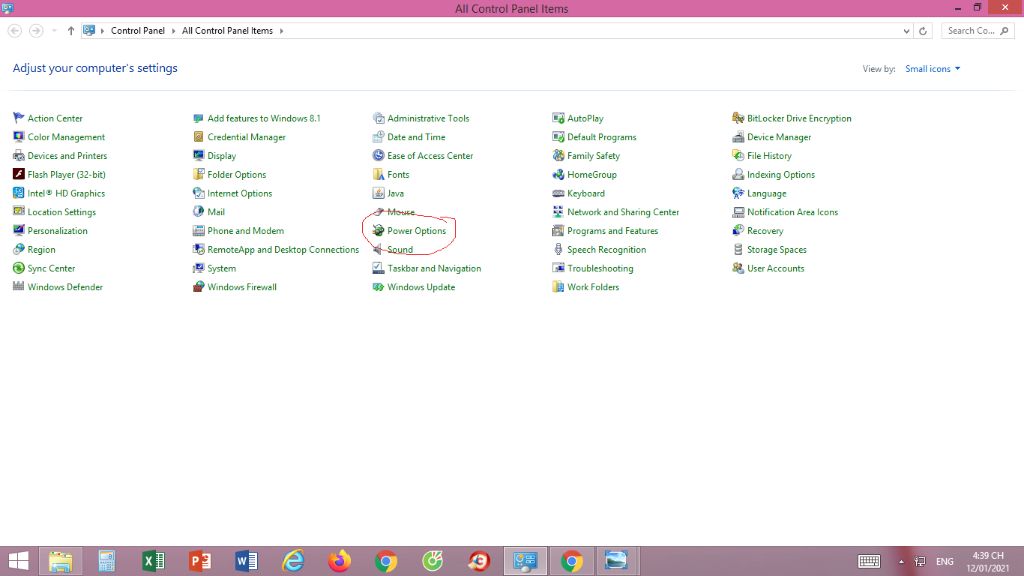
Task: Open Notification Area Icons link
Action: pyautogui.click(x=792, y=212)
